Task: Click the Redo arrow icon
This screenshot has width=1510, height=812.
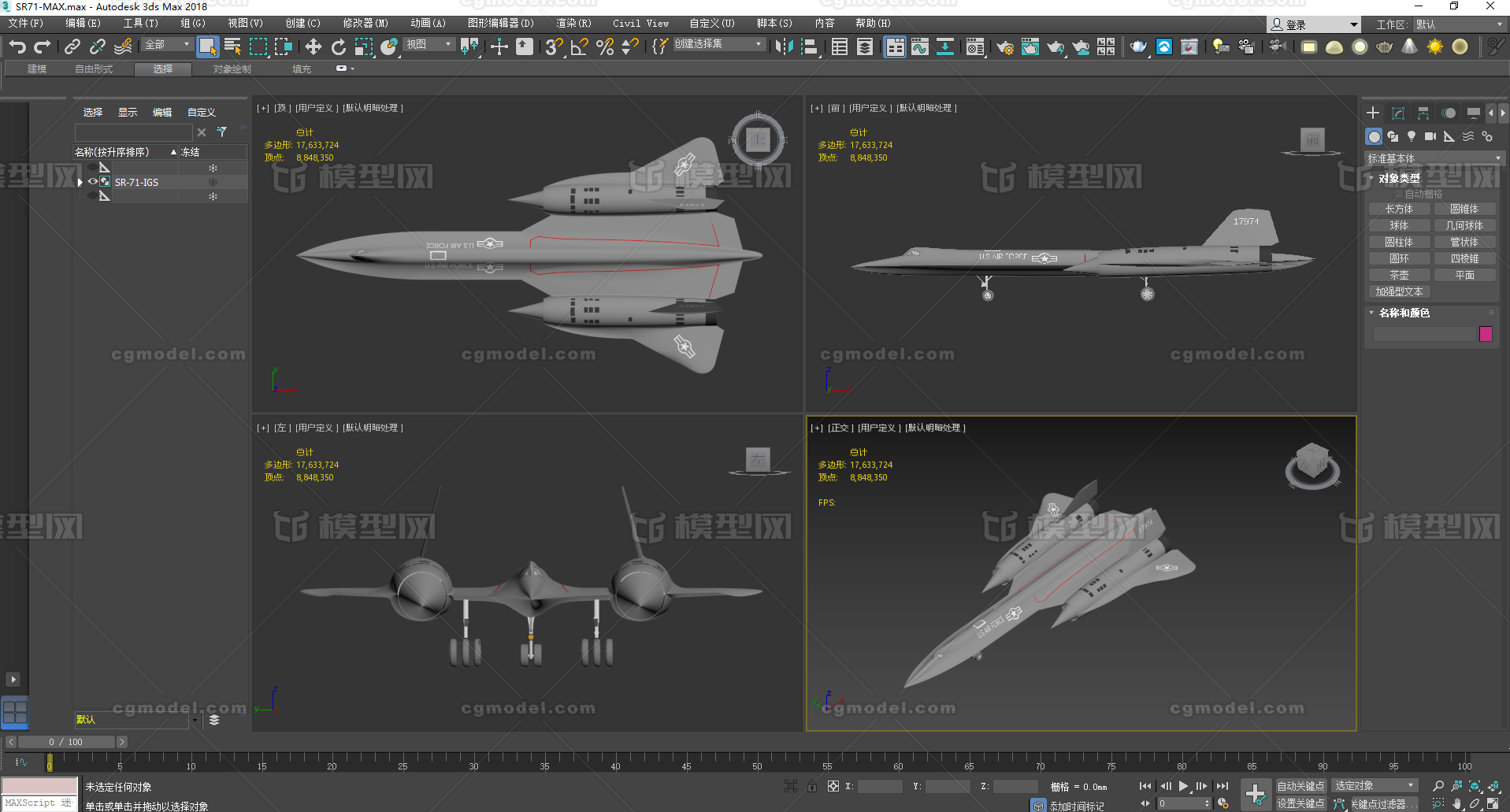Action: [x=43, y=46]
